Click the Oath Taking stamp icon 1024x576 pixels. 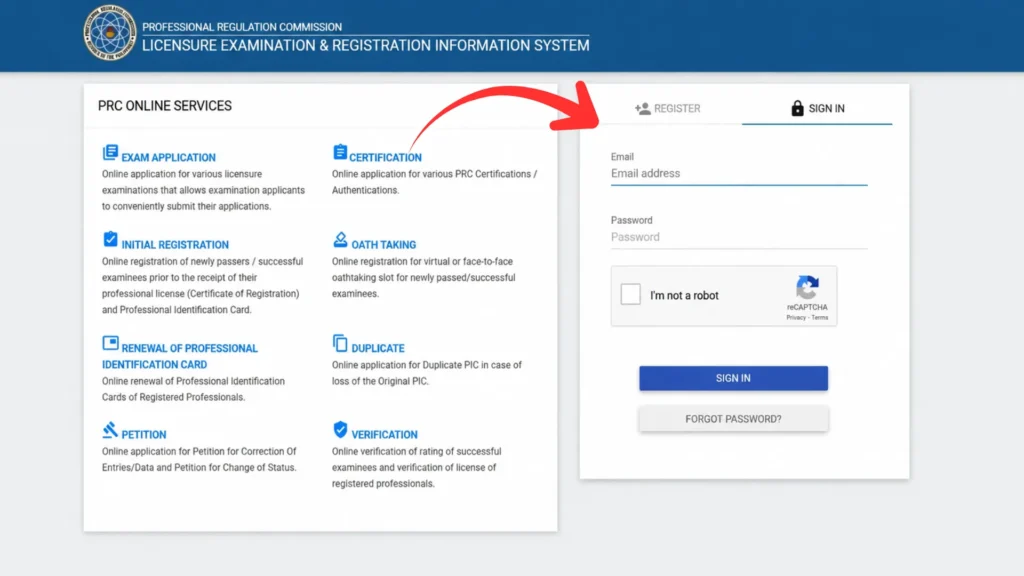[340, 240]
